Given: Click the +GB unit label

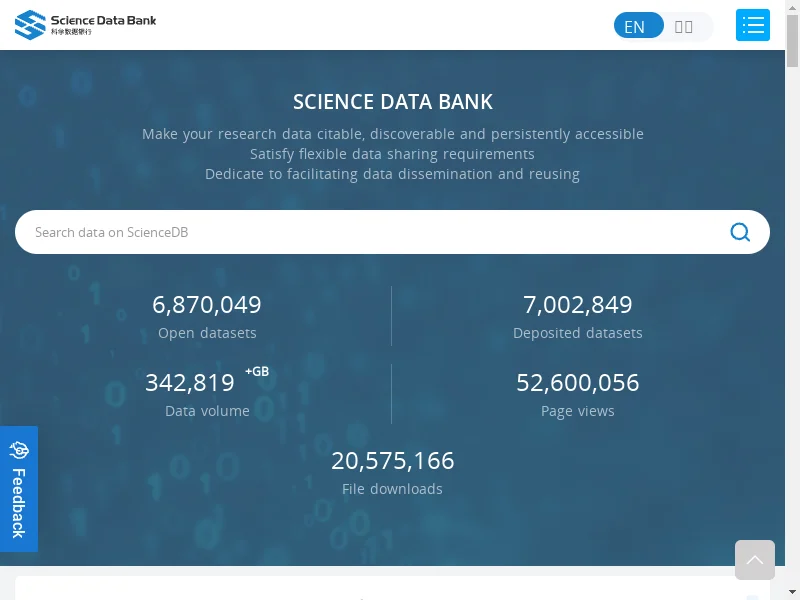Looking at the screenshot, I should (x=257, y=371).
